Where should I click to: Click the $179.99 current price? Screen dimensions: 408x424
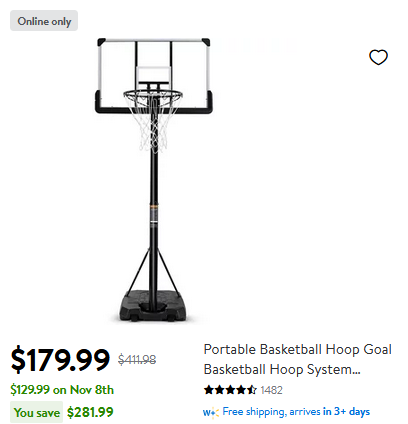(60, 360)
